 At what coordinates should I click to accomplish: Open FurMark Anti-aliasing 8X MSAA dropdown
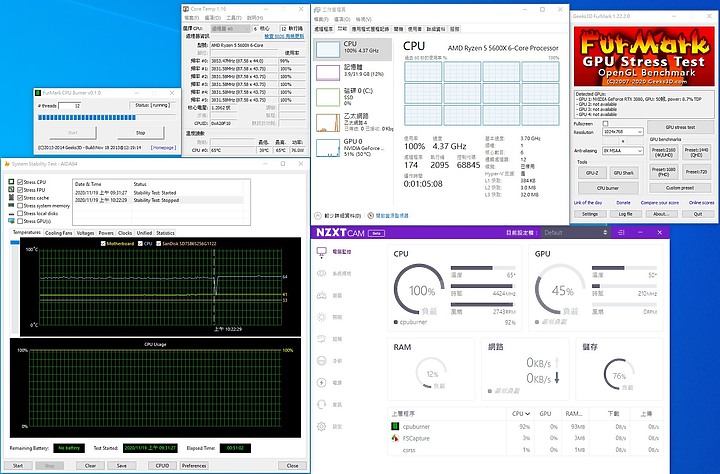coord(623,151)
